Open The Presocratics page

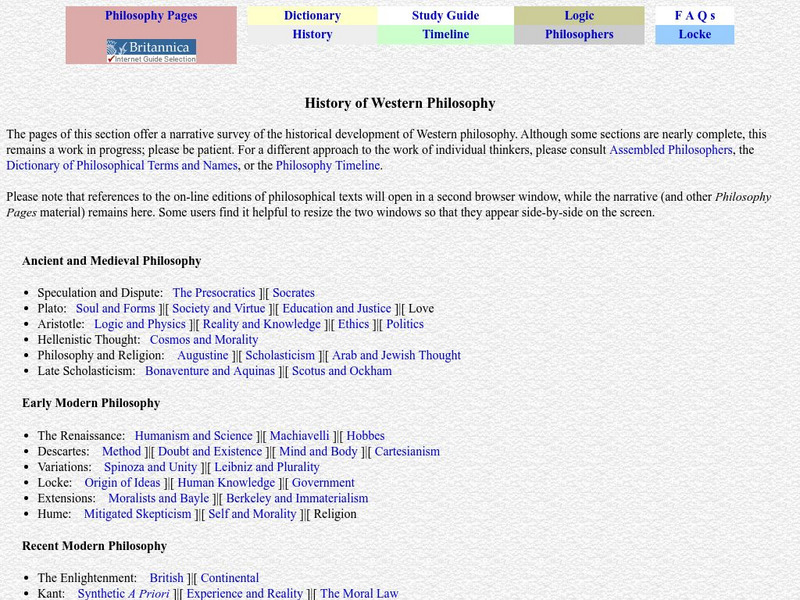pos(214,293)
